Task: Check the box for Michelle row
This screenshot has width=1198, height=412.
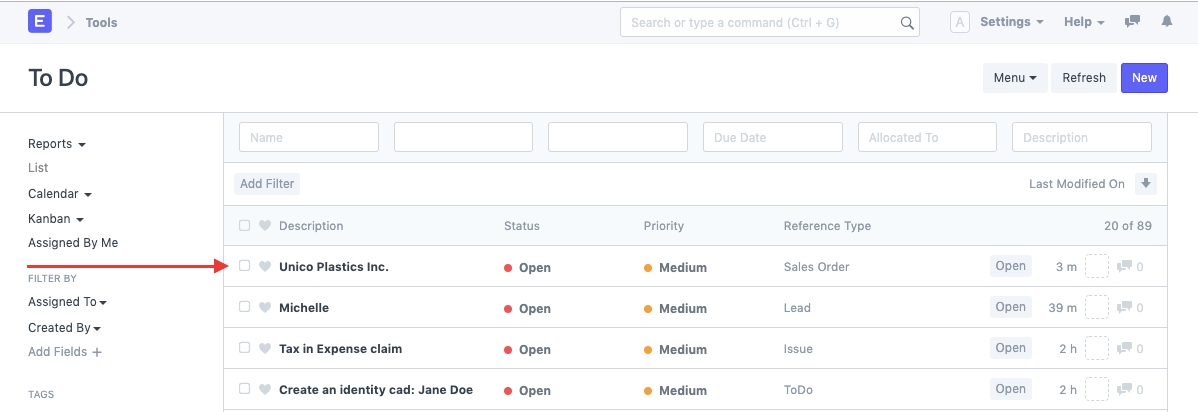Action: point(245,307)
